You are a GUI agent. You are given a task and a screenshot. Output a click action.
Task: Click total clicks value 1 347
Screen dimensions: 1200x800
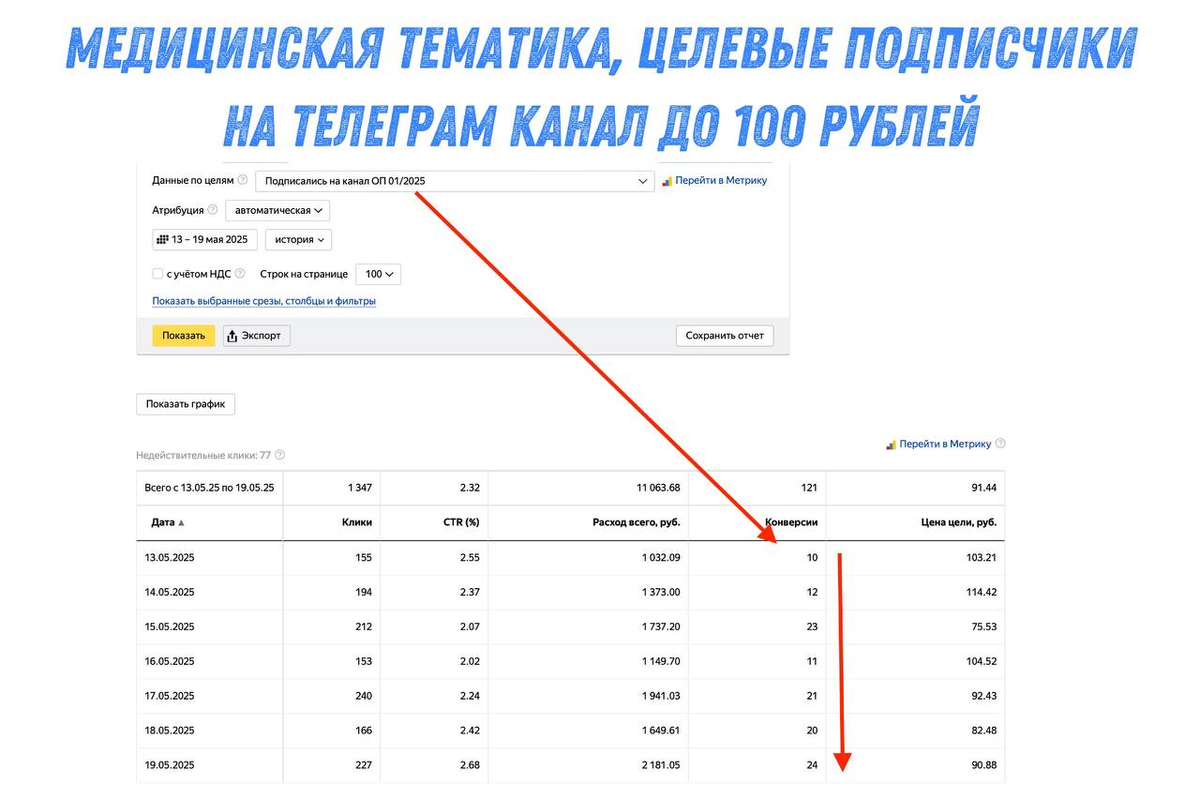click(359, 488)
